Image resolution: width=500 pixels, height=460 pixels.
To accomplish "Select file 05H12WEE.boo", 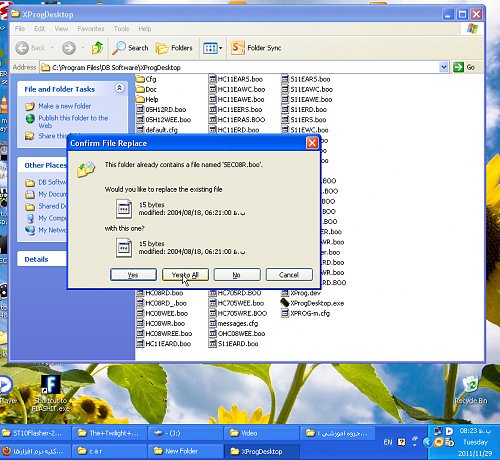I will tap(164, 120).
